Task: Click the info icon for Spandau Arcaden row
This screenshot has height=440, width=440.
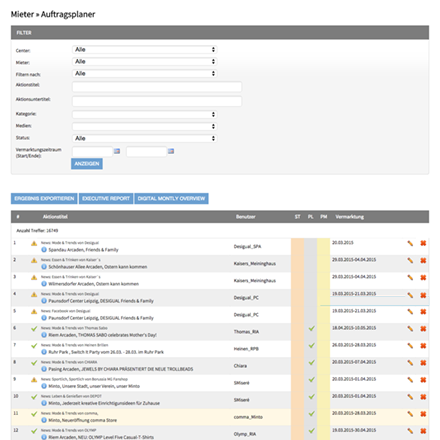Action: tap(44, 250)
